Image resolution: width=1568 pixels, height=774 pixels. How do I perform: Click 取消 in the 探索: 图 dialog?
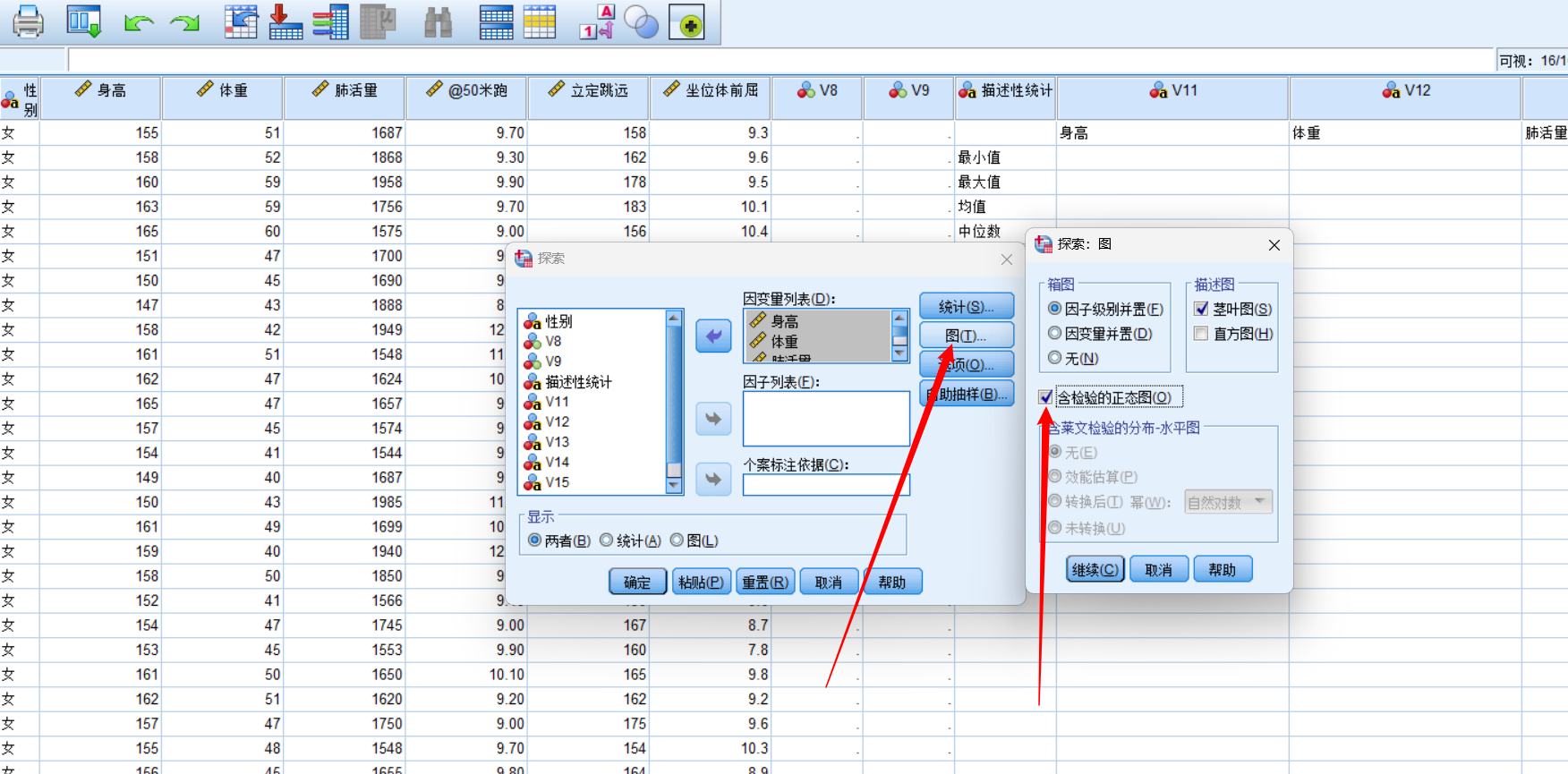tap(1159, 569)
